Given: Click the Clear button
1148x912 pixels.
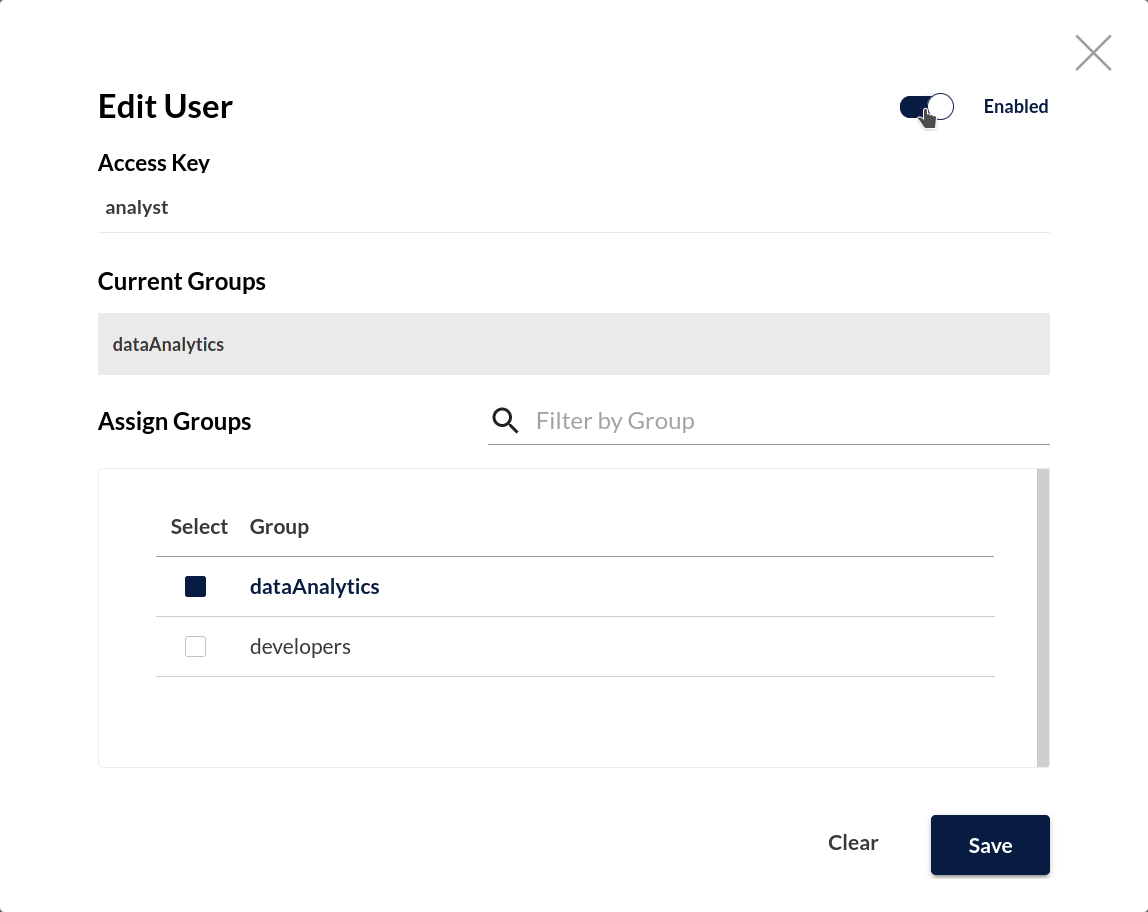Looking at the screenshot, I should pos(852,843).
